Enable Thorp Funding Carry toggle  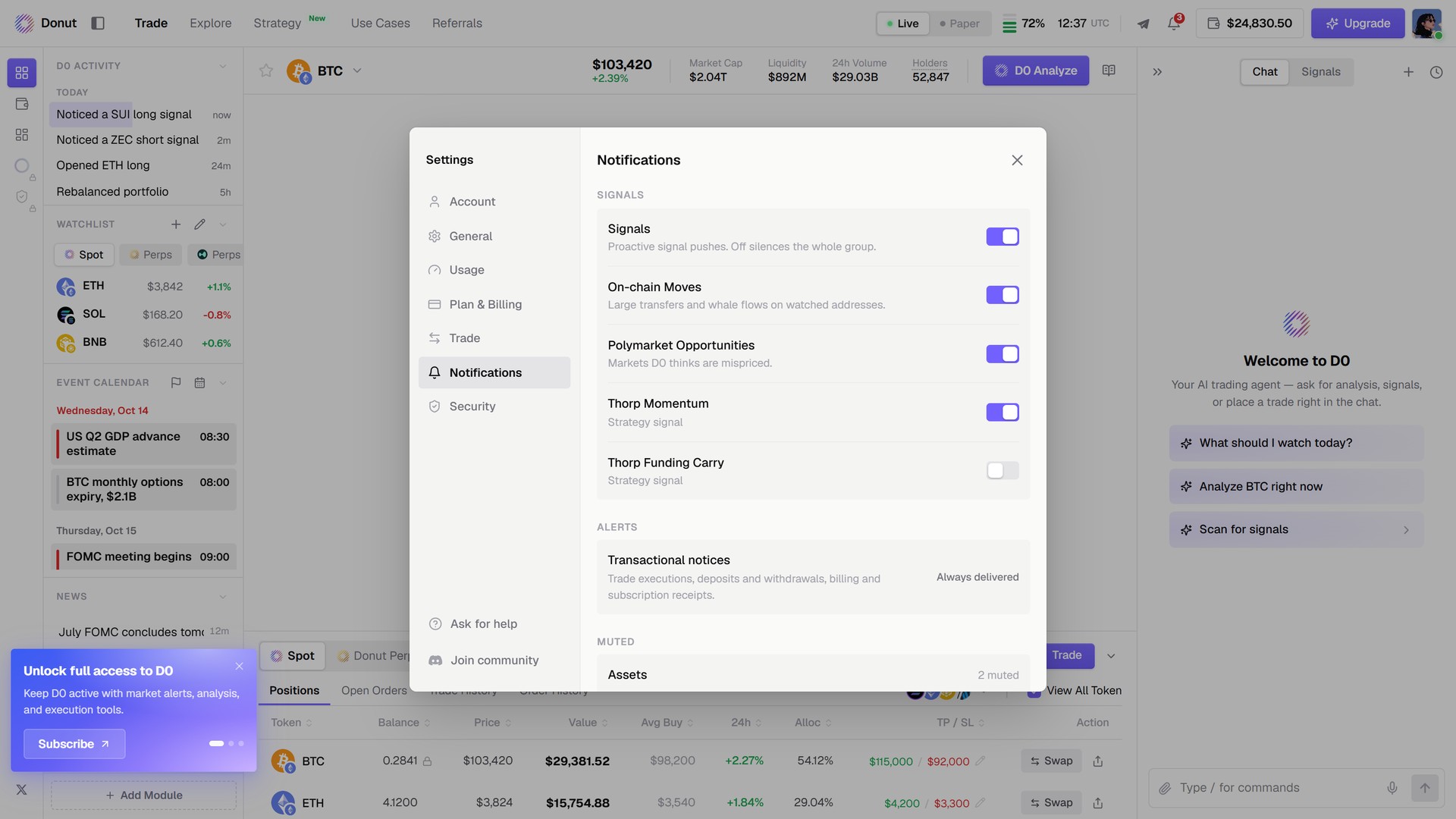coord(1003,471)
